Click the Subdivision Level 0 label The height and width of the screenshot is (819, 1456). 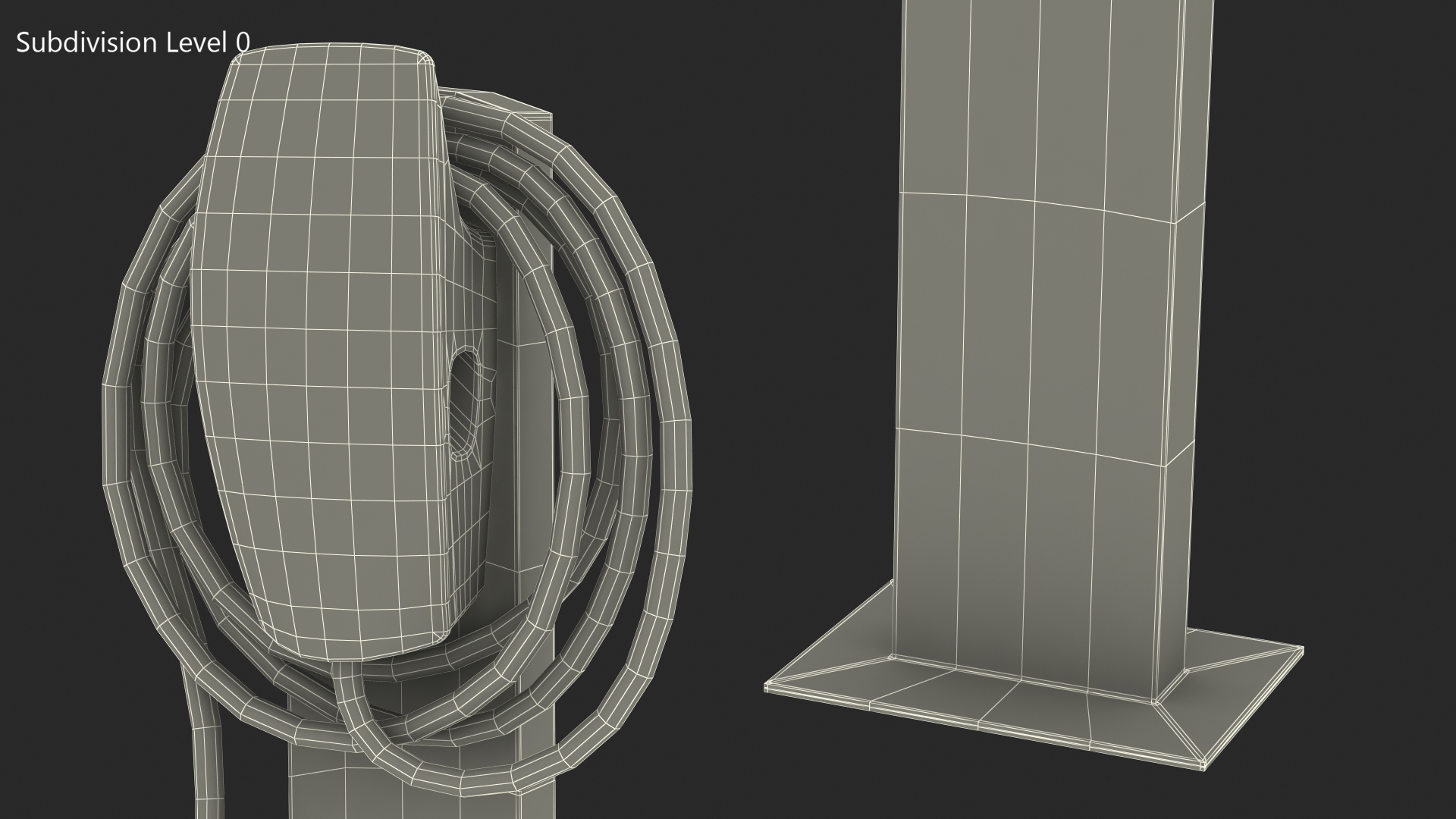133,43
